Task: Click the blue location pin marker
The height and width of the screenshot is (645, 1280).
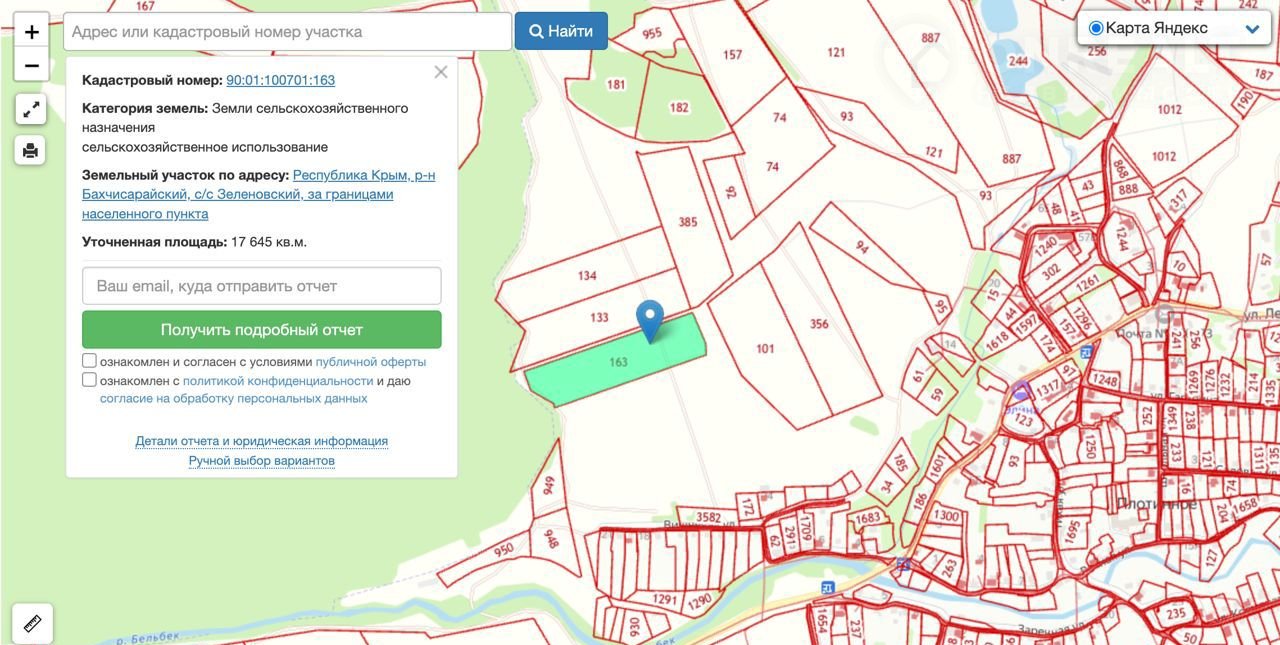Action: click(x=650, y=319)
